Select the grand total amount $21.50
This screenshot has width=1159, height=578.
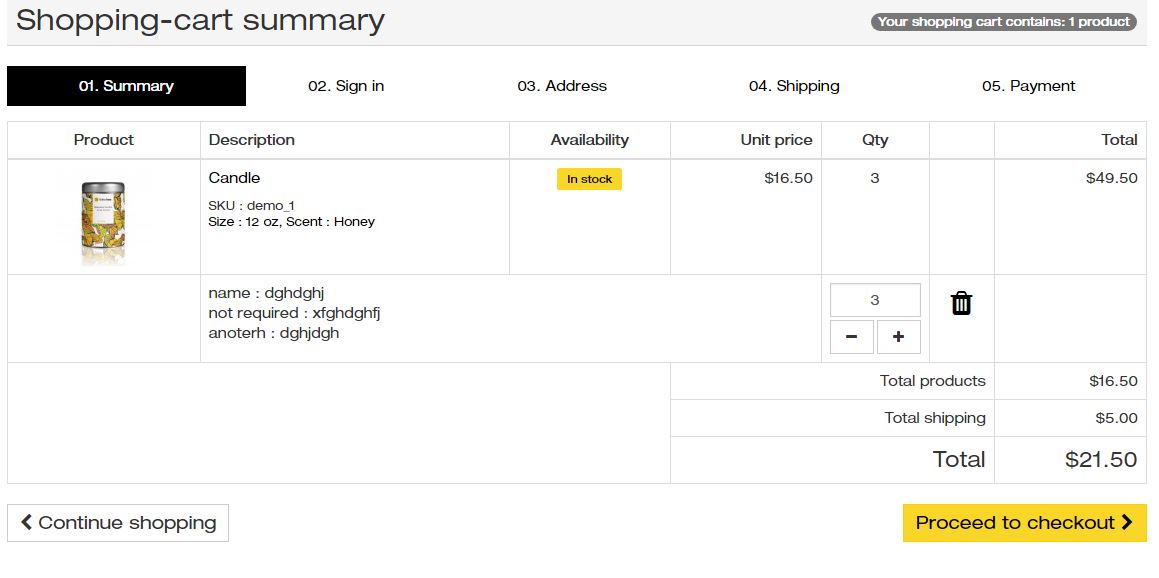1101,460
